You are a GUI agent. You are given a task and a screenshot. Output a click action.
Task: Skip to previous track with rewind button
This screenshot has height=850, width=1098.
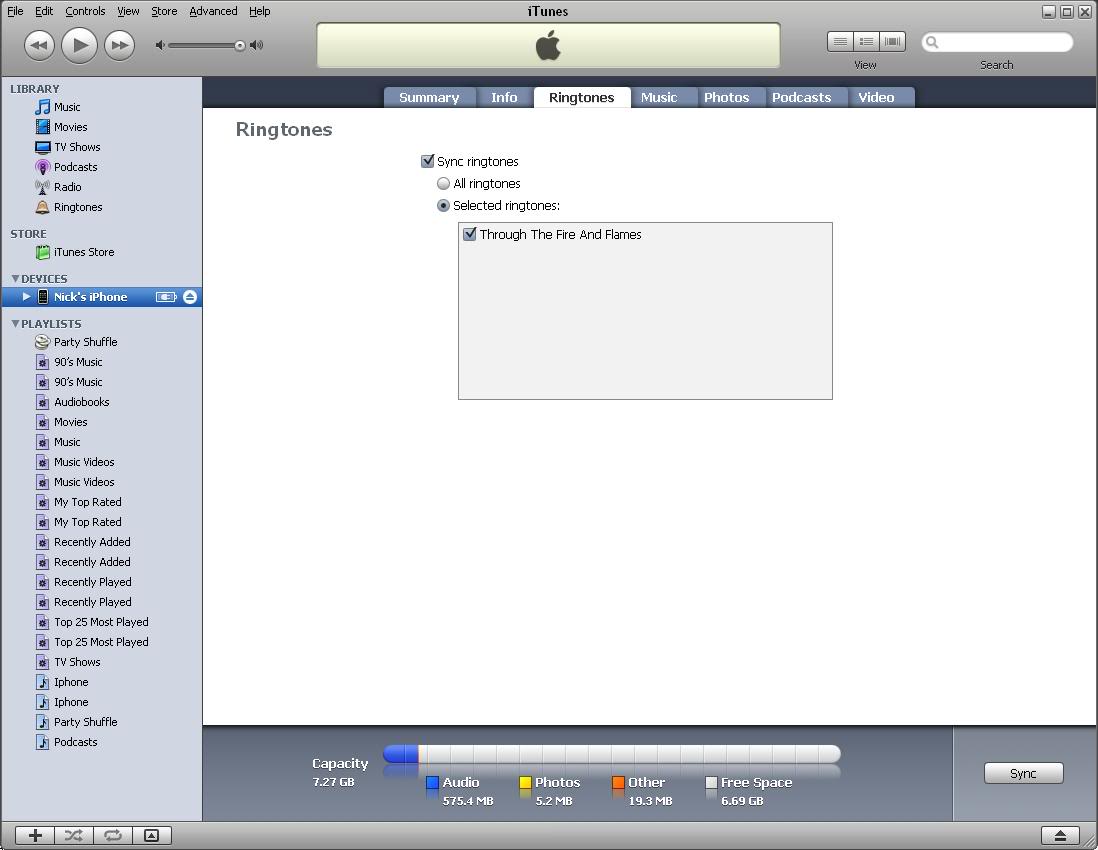click(x=39, y=46)
